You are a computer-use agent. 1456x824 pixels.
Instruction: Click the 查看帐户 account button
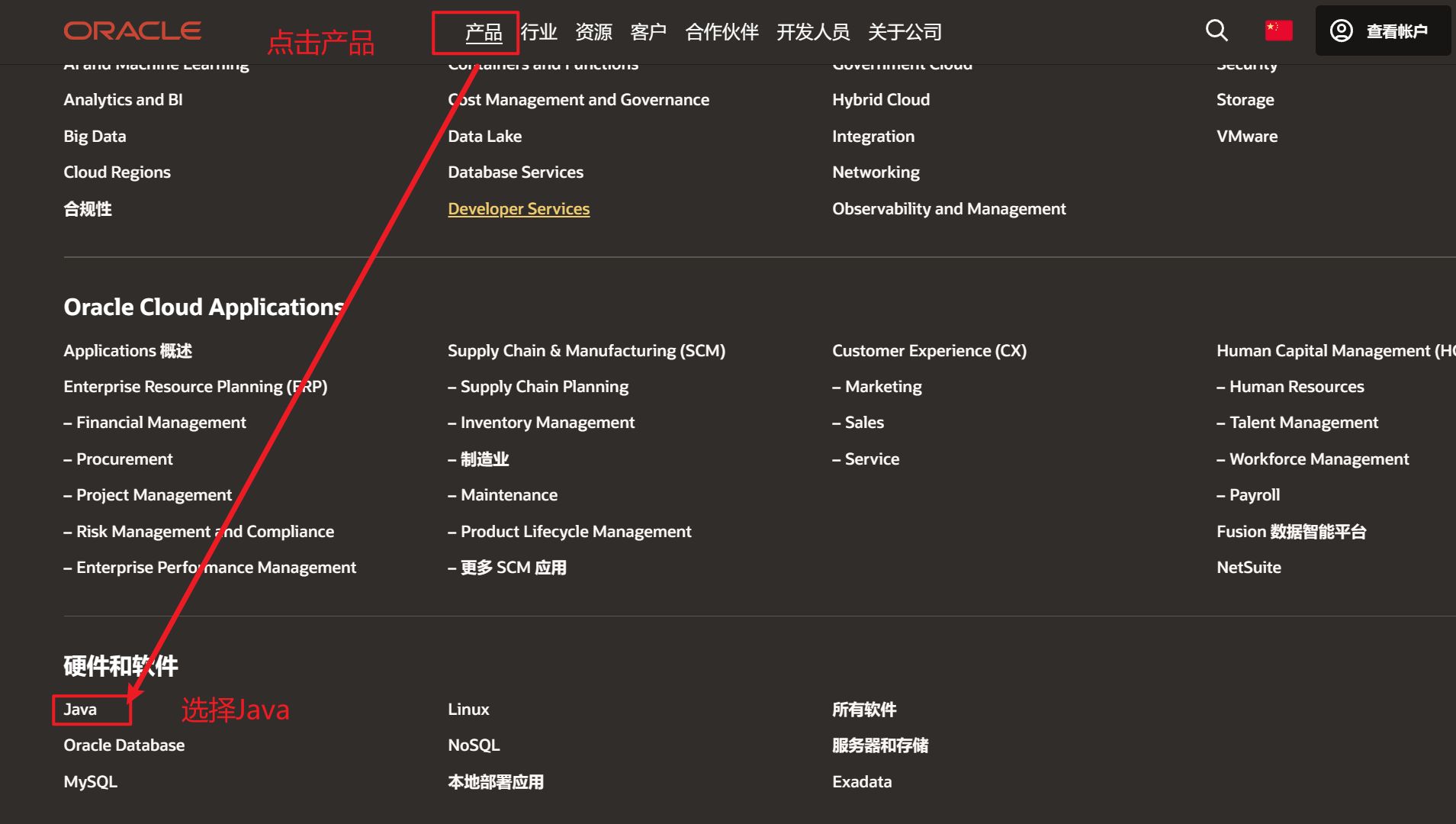[x=1383, y=31]
